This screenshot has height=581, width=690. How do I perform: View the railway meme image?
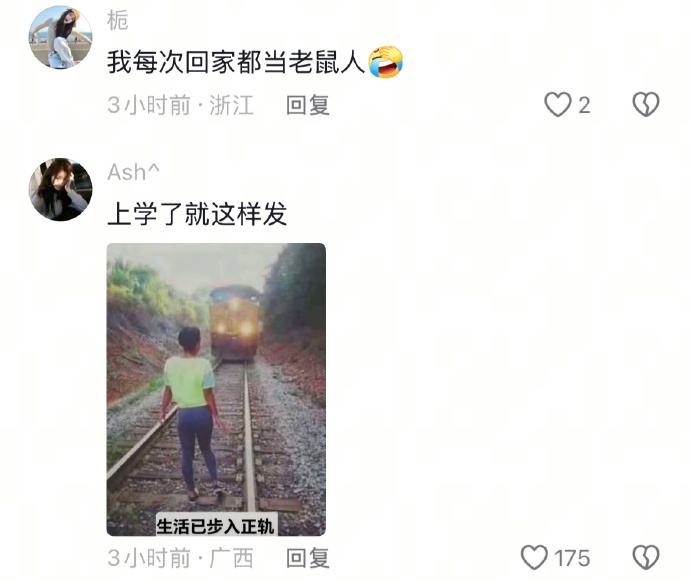pyautogui.click(x=216, y=389)
